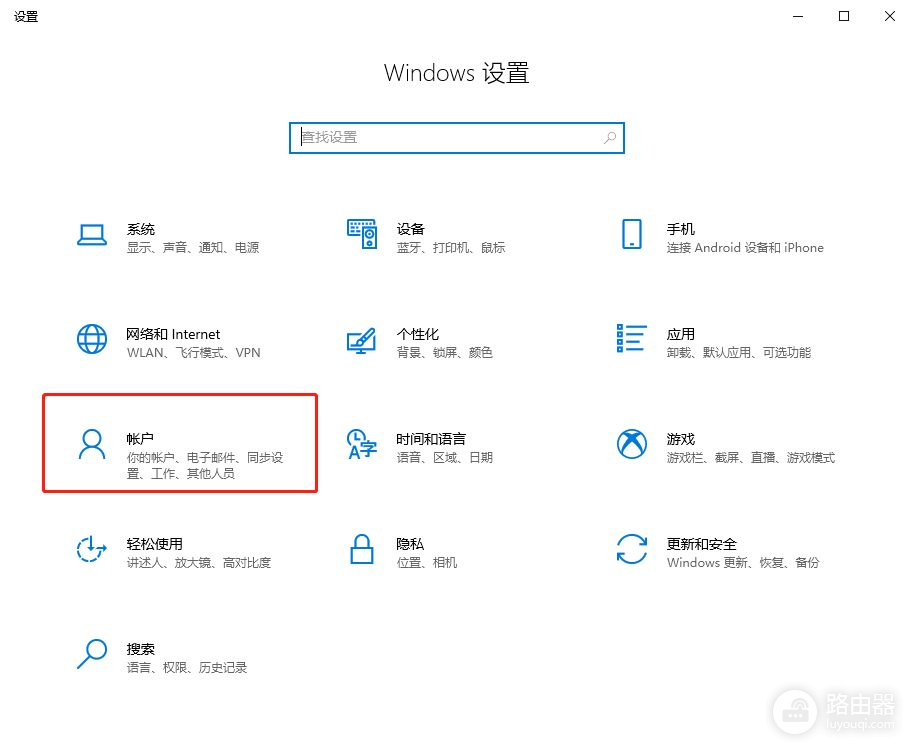Click the magnifier icon inside the search box
913x752 pixels.
(x=610, y=138)
